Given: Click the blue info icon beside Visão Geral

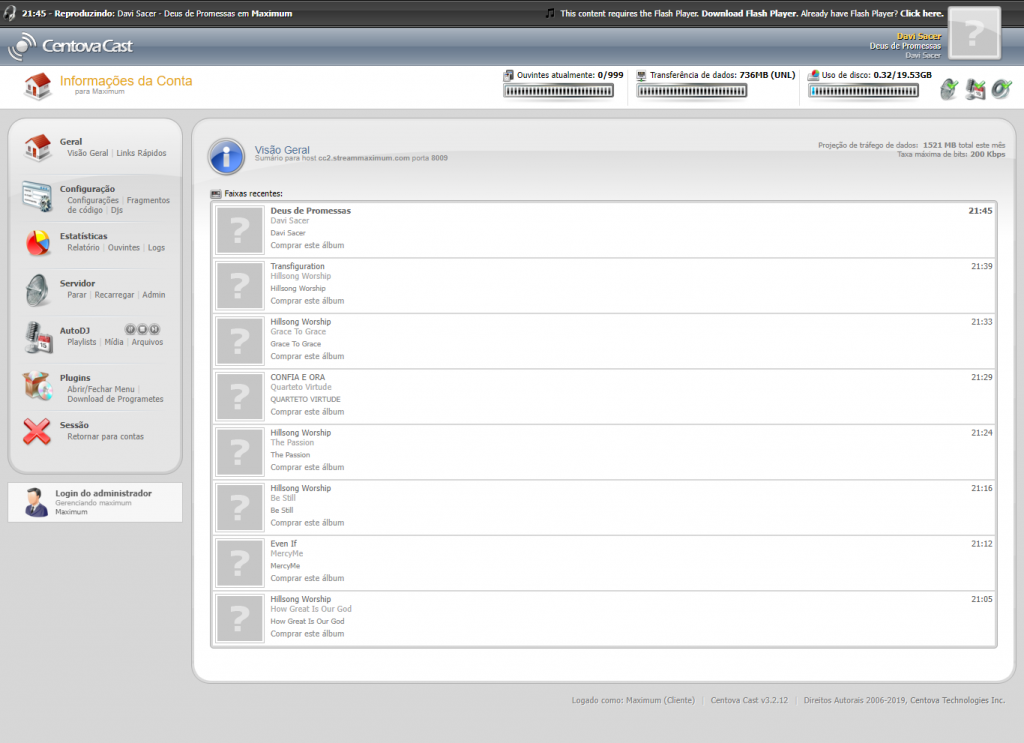Looking at the screenshot, I should [x=227, y=157].
